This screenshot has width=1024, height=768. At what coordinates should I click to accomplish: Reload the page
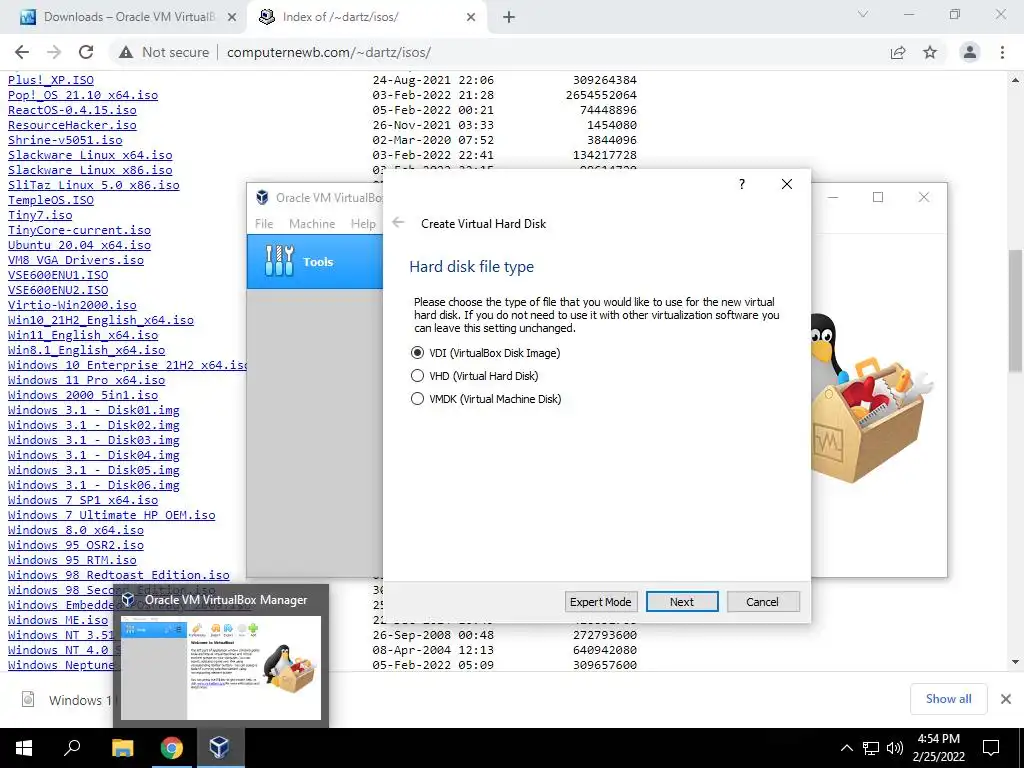86,52
